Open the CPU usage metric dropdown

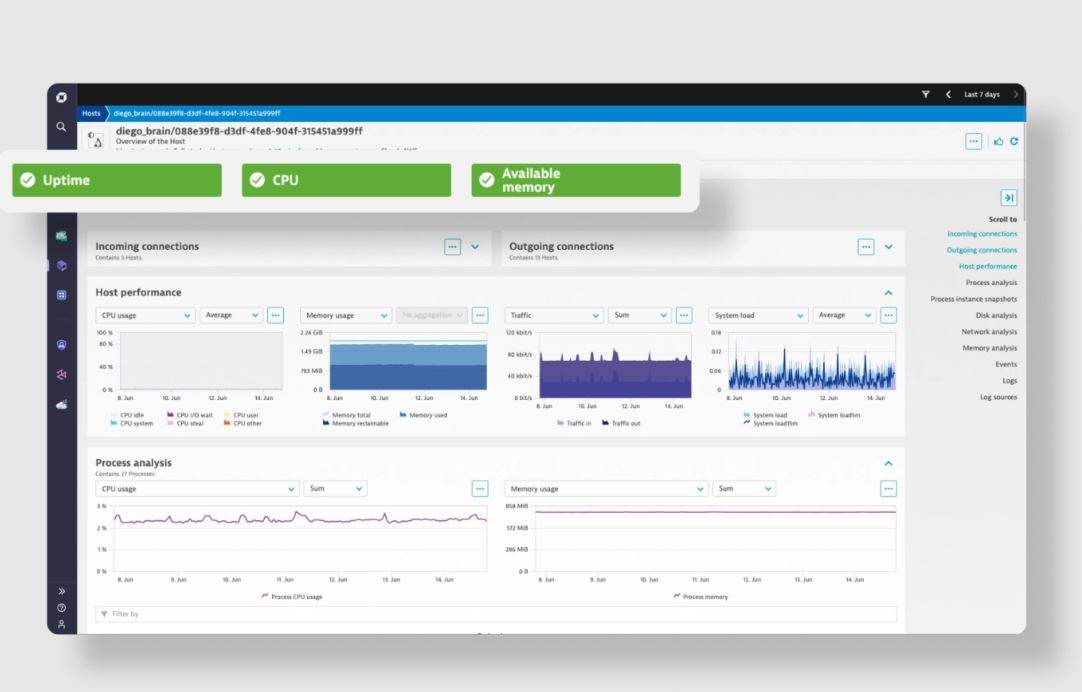click(x=145, y=314)
